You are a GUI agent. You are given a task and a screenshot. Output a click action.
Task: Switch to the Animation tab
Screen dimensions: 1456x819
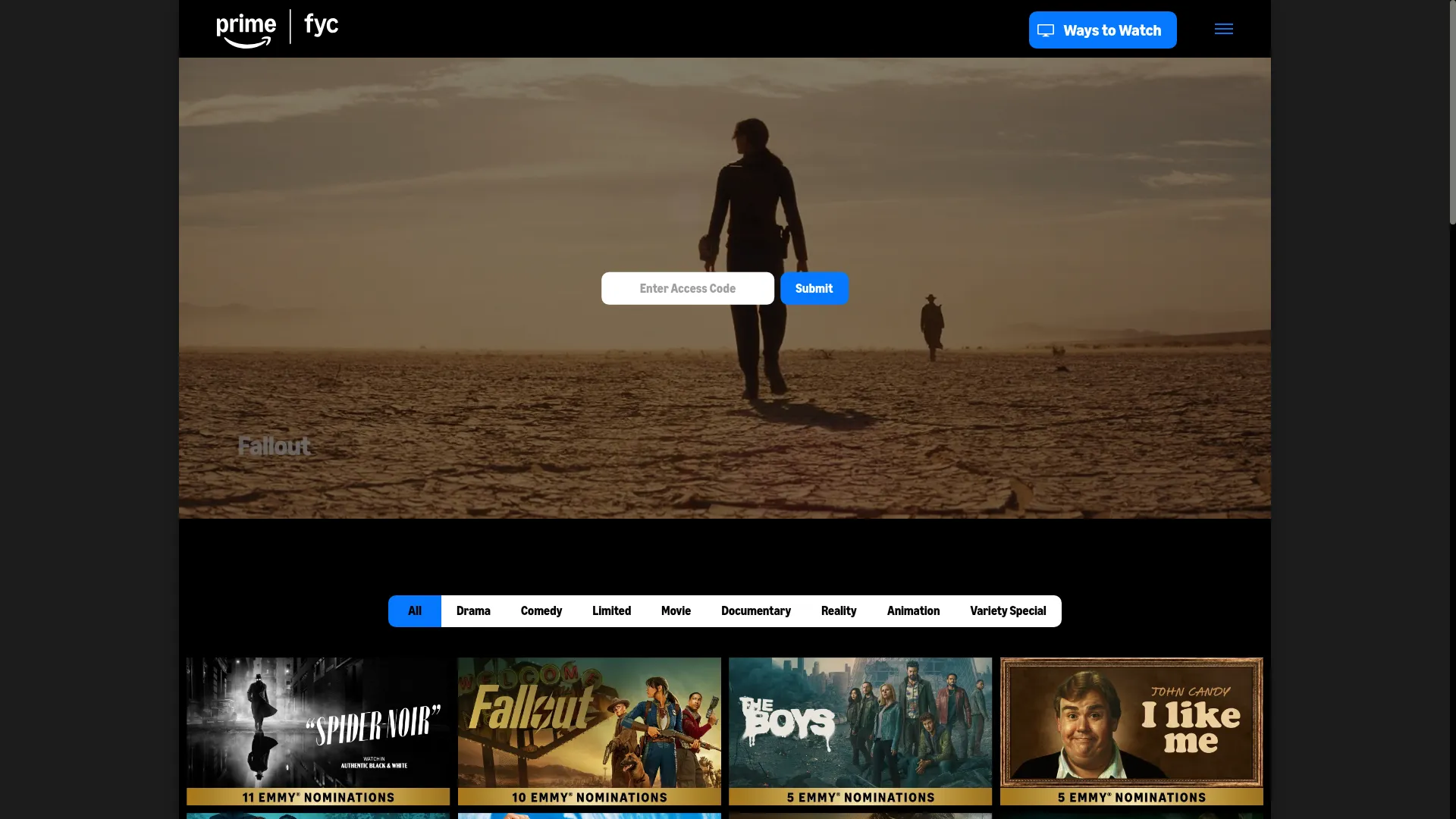pyautogui.click(x=913, y=611)
